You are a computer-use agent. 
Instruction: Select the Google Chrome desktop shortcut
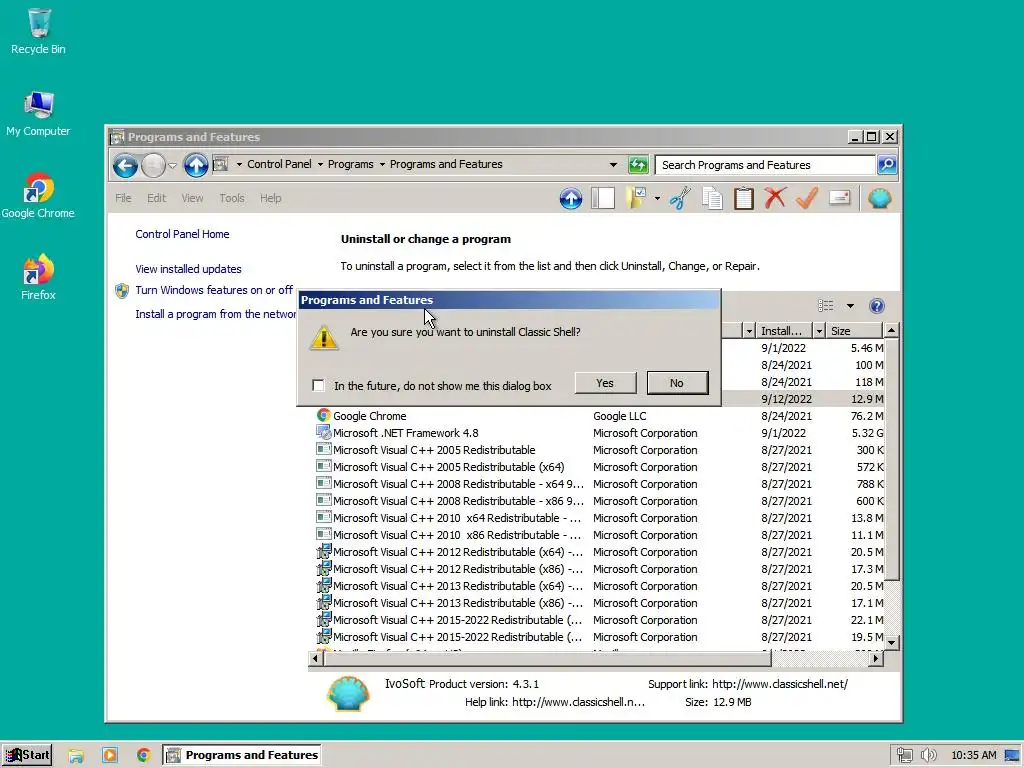pos(38,195)
